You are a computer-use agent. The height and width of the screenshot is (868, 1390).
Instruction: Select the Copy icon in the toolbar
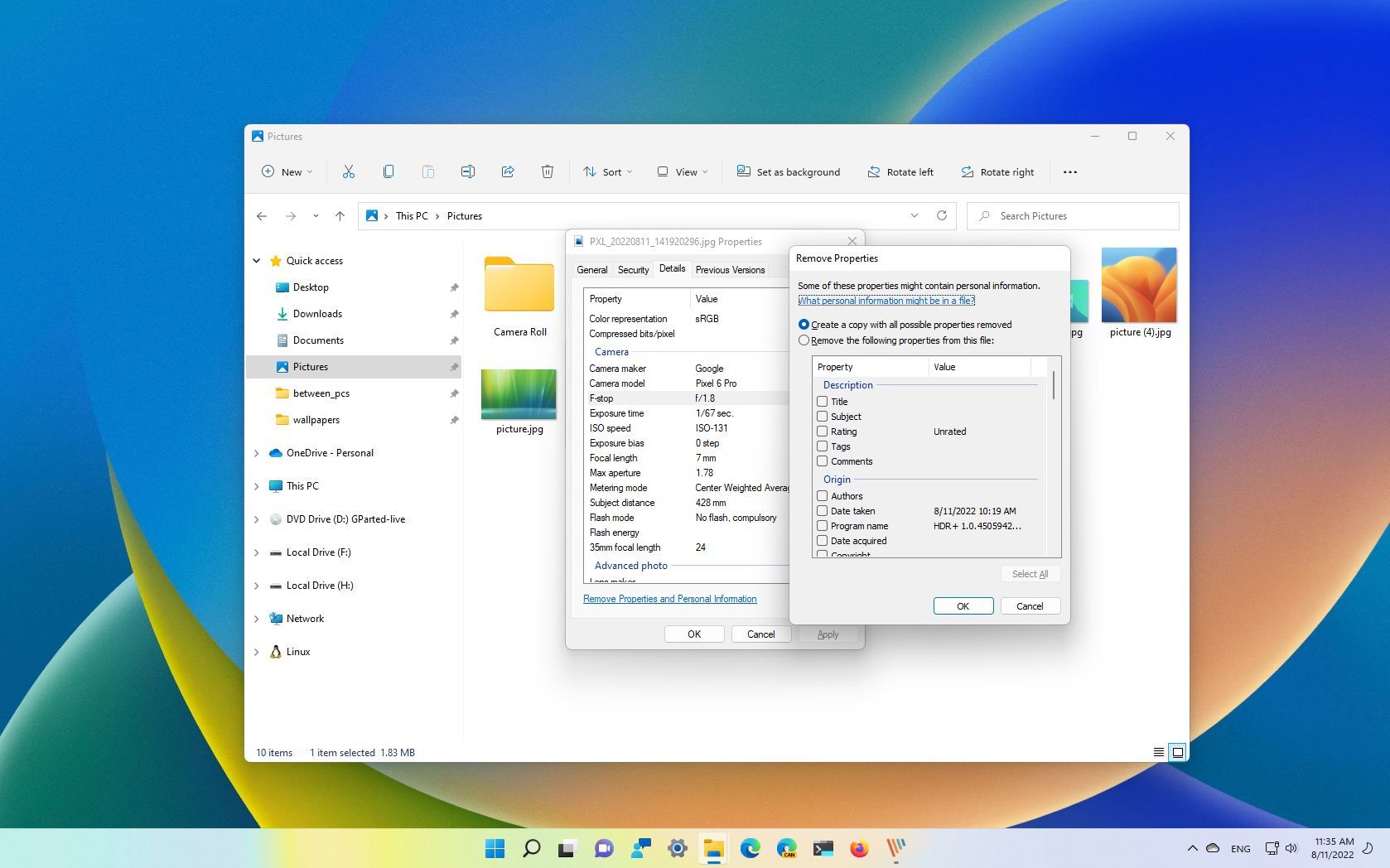388,171
